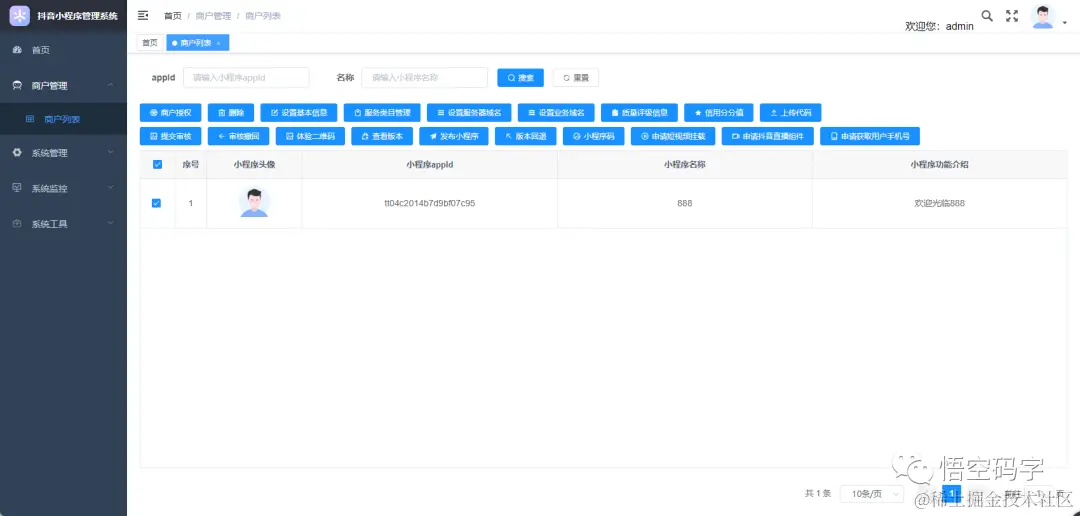Click the 提交审核 button
Image resolution: width=1080 pixels, height=516 pixels.
[x=170, y=136]
